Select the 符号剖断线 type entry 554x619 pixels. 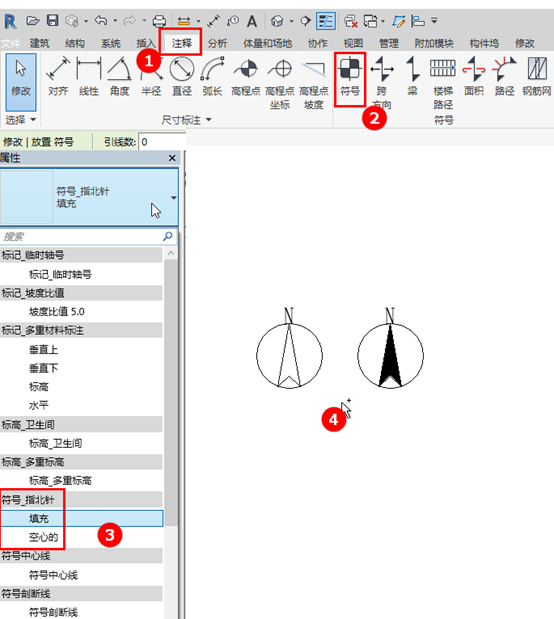coord(81,612)
